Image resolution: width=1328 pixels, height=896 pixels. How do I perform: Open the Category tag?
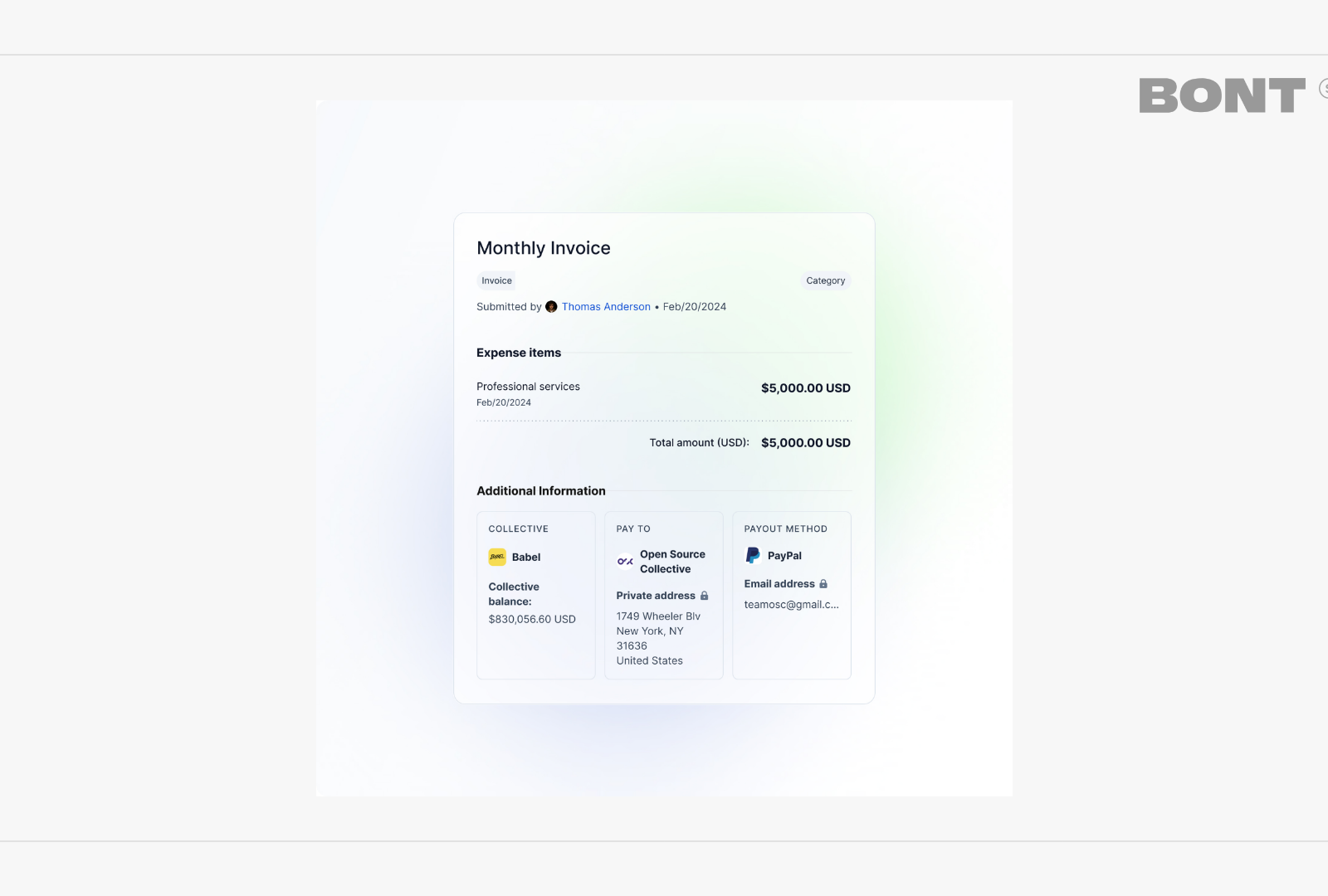click(825, 280)
